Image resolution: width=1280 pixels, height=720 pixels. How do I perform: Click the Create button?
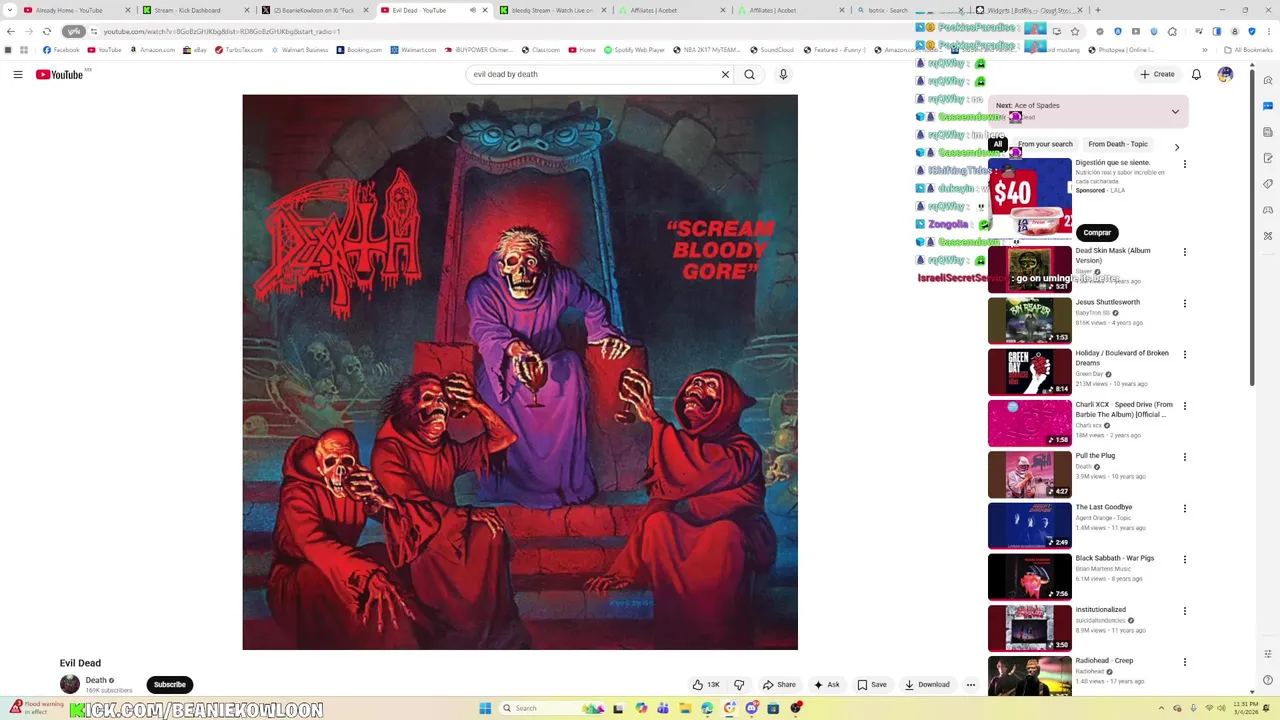pos(1157,74)
